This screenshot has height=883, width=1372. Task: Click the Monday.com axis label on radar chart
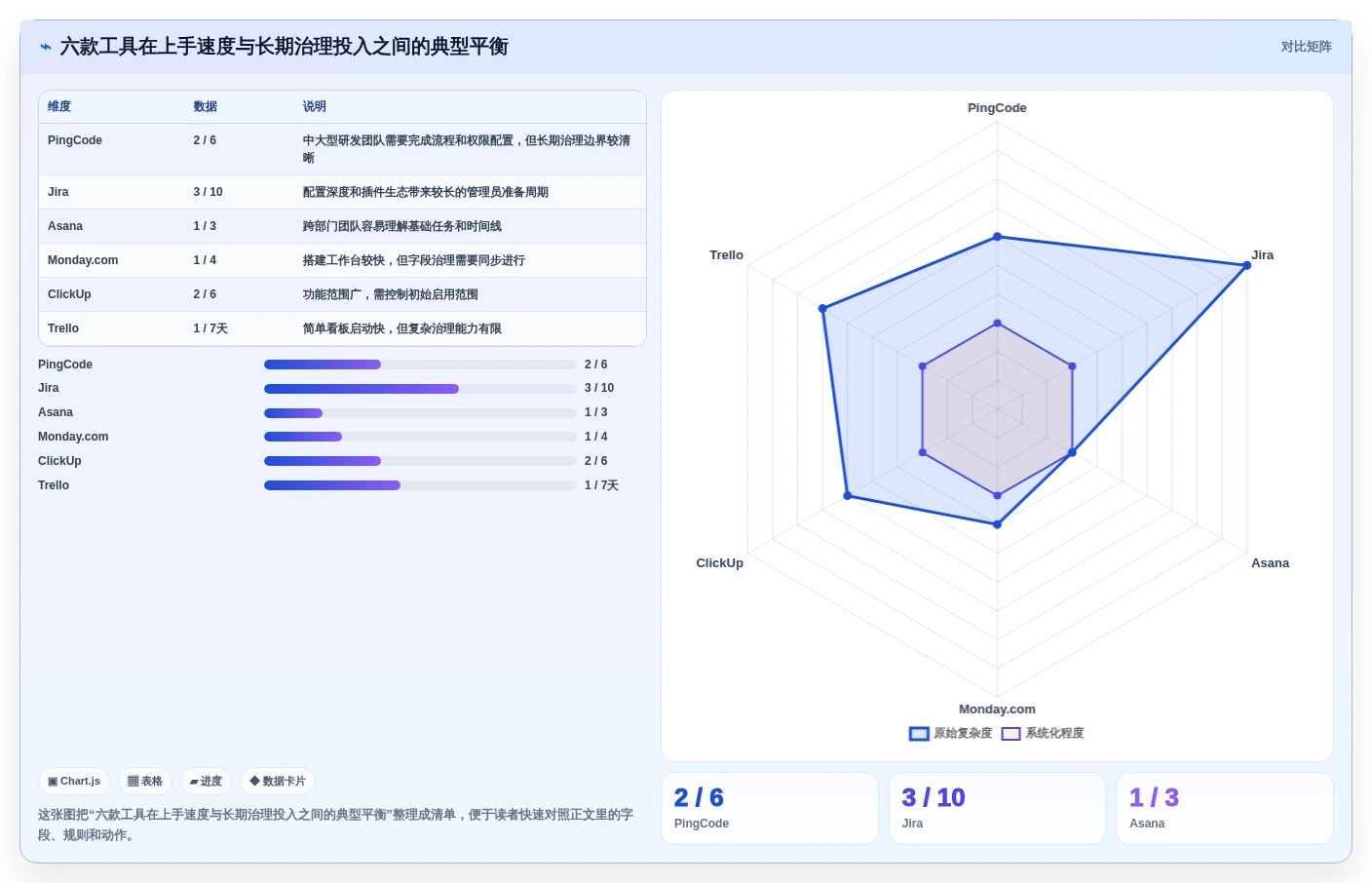pos(997,710)
